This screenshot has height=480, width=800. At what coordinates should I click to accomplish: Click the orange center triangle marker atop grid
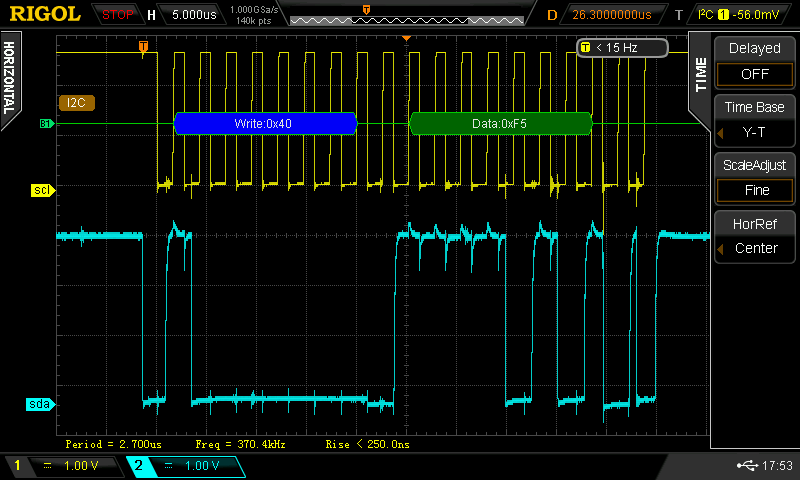click(x=407, y=38)
